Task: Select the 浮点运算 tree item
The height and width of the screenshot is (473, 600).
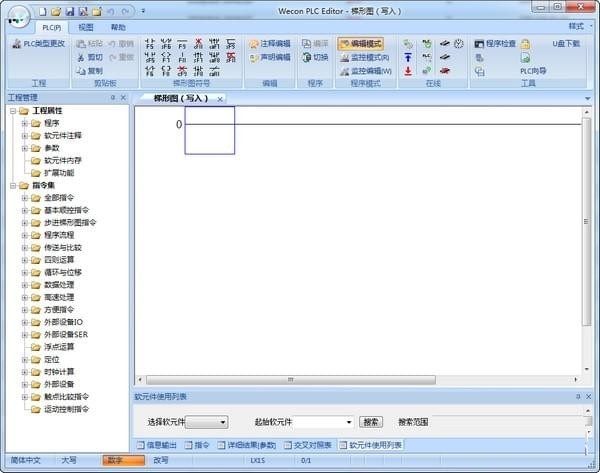Action: coord(59,347)
